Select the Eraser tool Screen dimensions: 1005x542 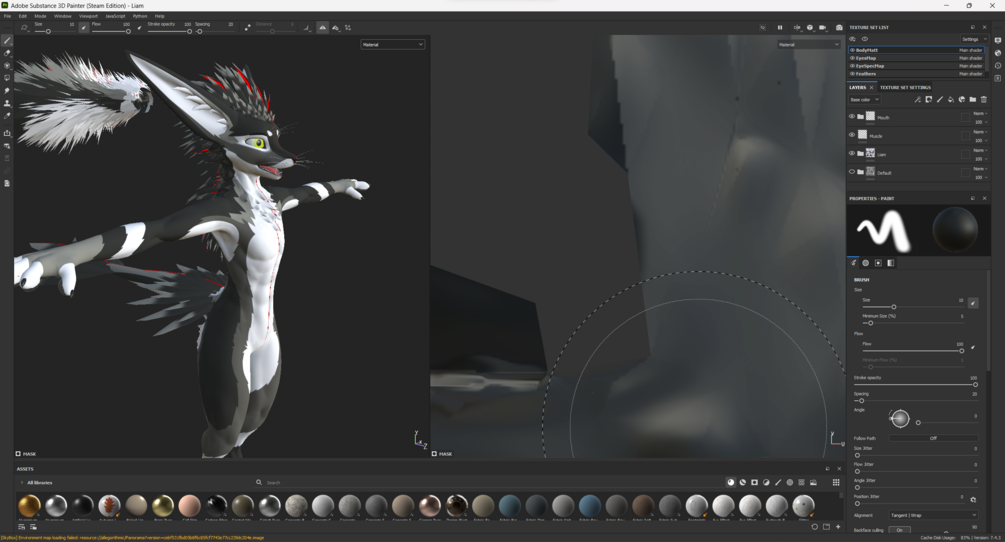pos(7,53)
